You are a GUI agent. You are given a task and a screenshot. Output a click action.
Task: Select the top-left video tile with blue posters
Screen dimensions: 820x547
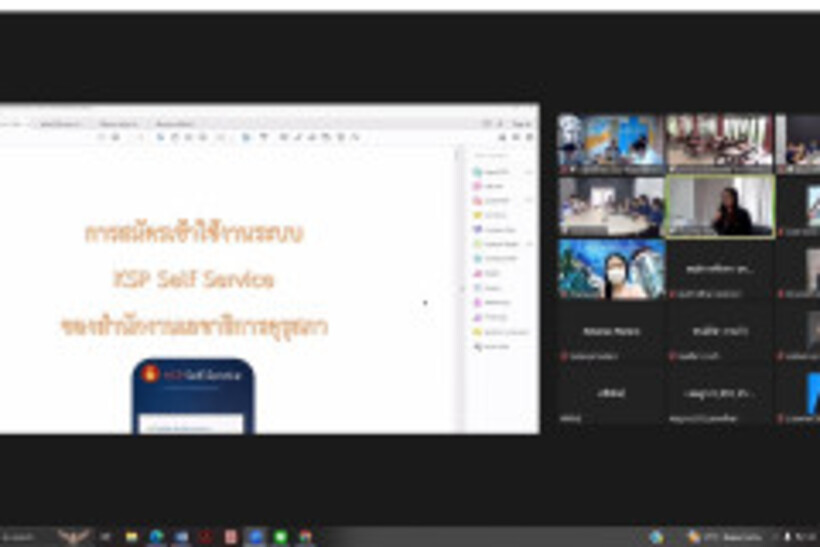(x=611, y=144)
